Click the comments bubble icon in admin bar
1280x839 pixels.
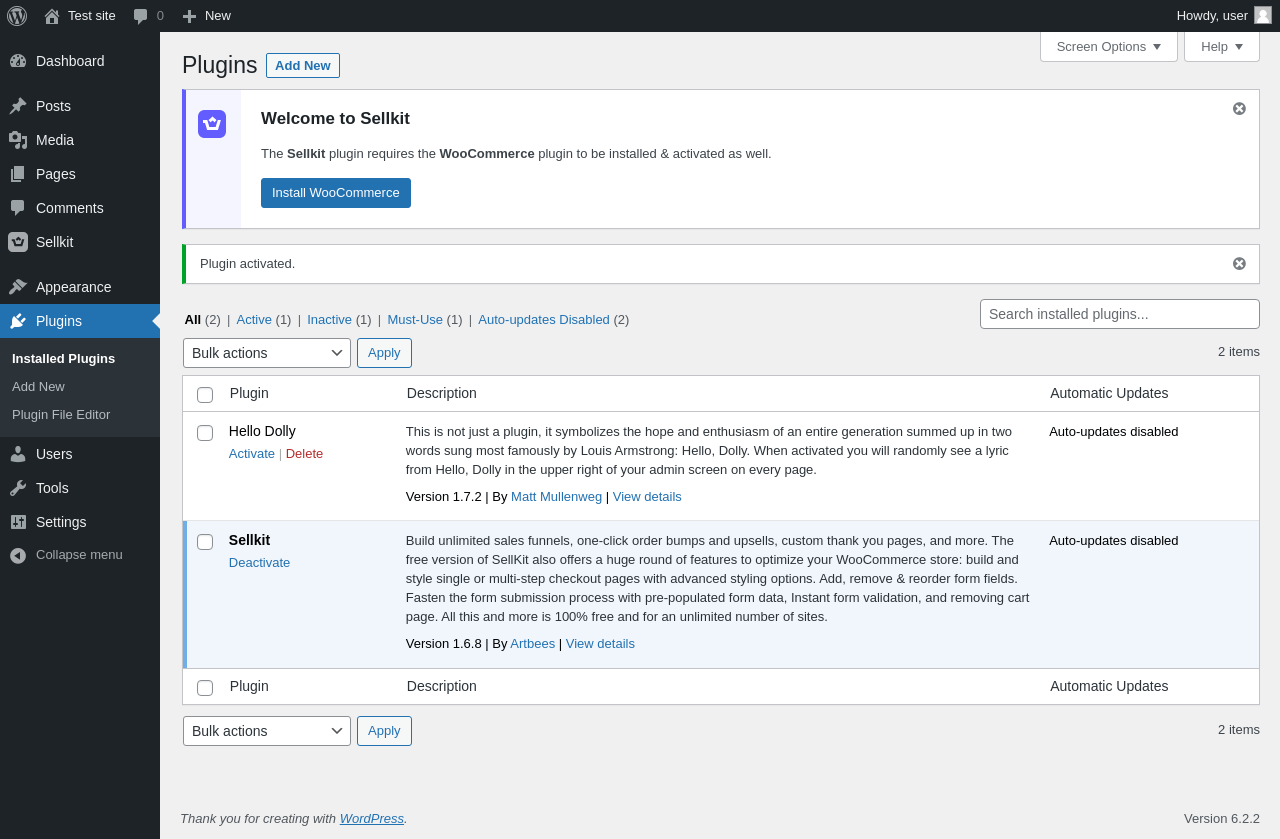point(141,16)
